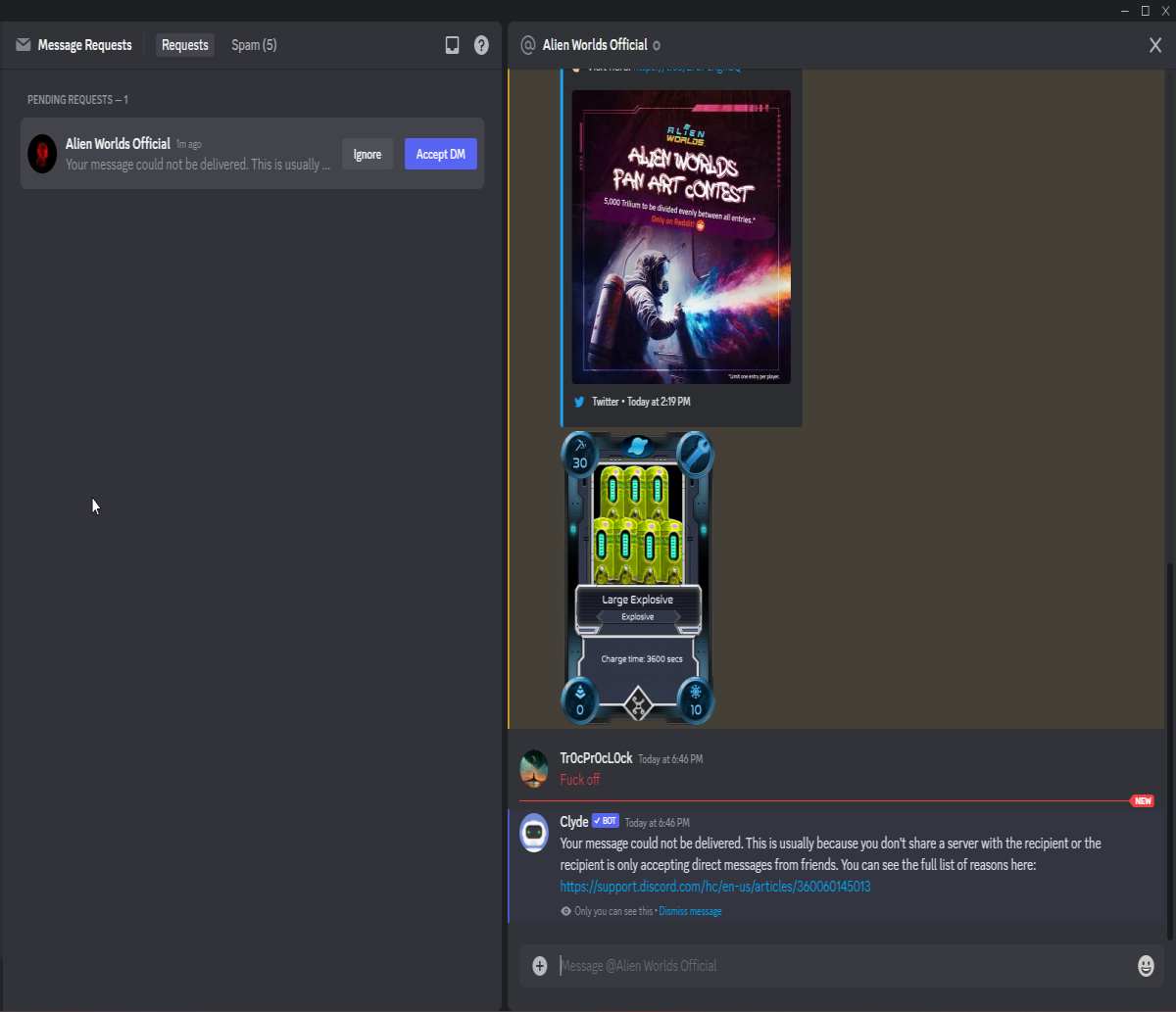The height and width of the screenshot is (1012, 1176).
Task: Open the Large Explosive card image
Action: (x=638, y=578)
